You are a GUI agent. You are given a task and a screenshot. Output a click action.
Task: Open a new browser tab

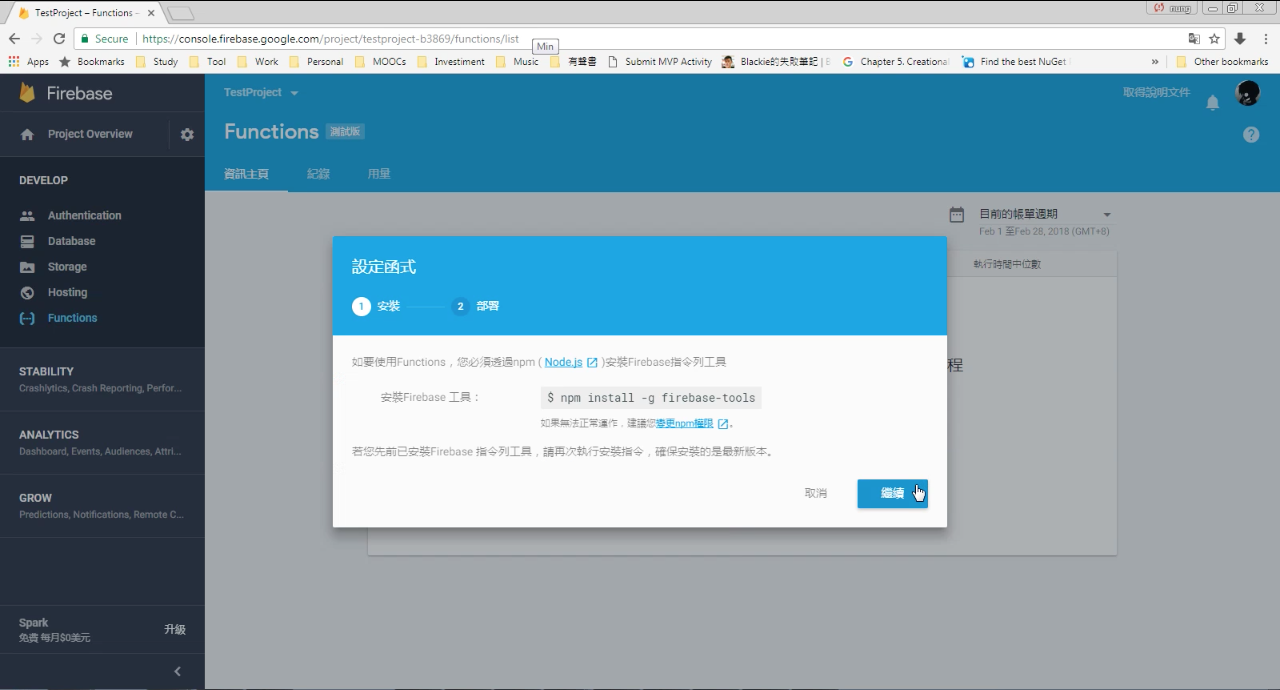coord(180,13)
